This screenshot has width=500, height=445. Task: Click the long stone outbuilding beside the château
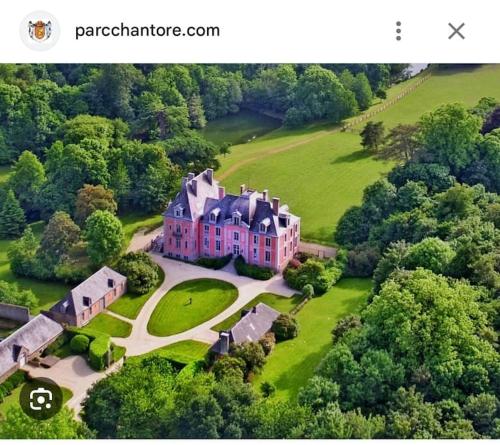pos(89,296)
